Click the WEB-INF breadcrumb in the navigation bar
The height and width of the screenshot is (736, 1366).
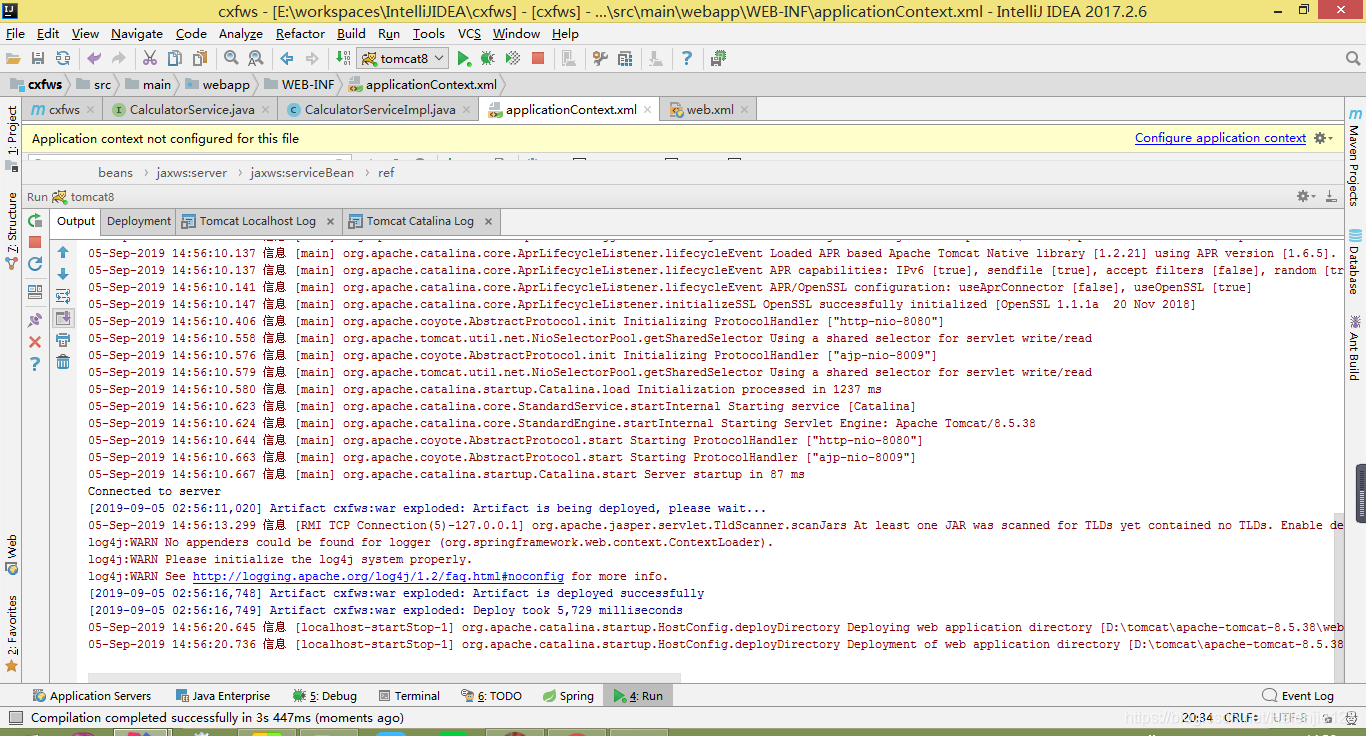(x=299, y=85)
